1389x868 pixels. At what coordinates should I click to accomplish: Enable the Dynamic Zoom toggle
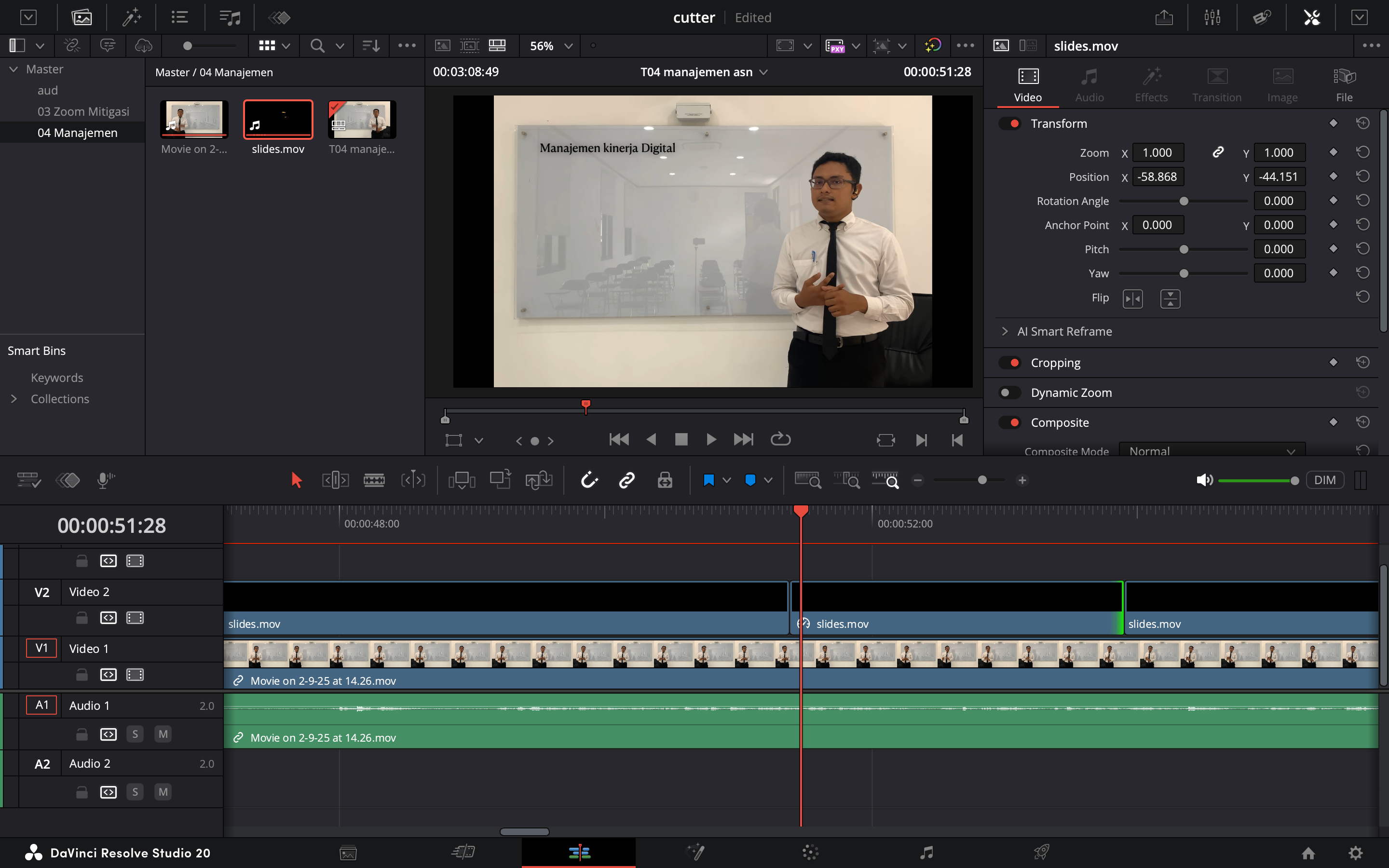(1009, 393)
